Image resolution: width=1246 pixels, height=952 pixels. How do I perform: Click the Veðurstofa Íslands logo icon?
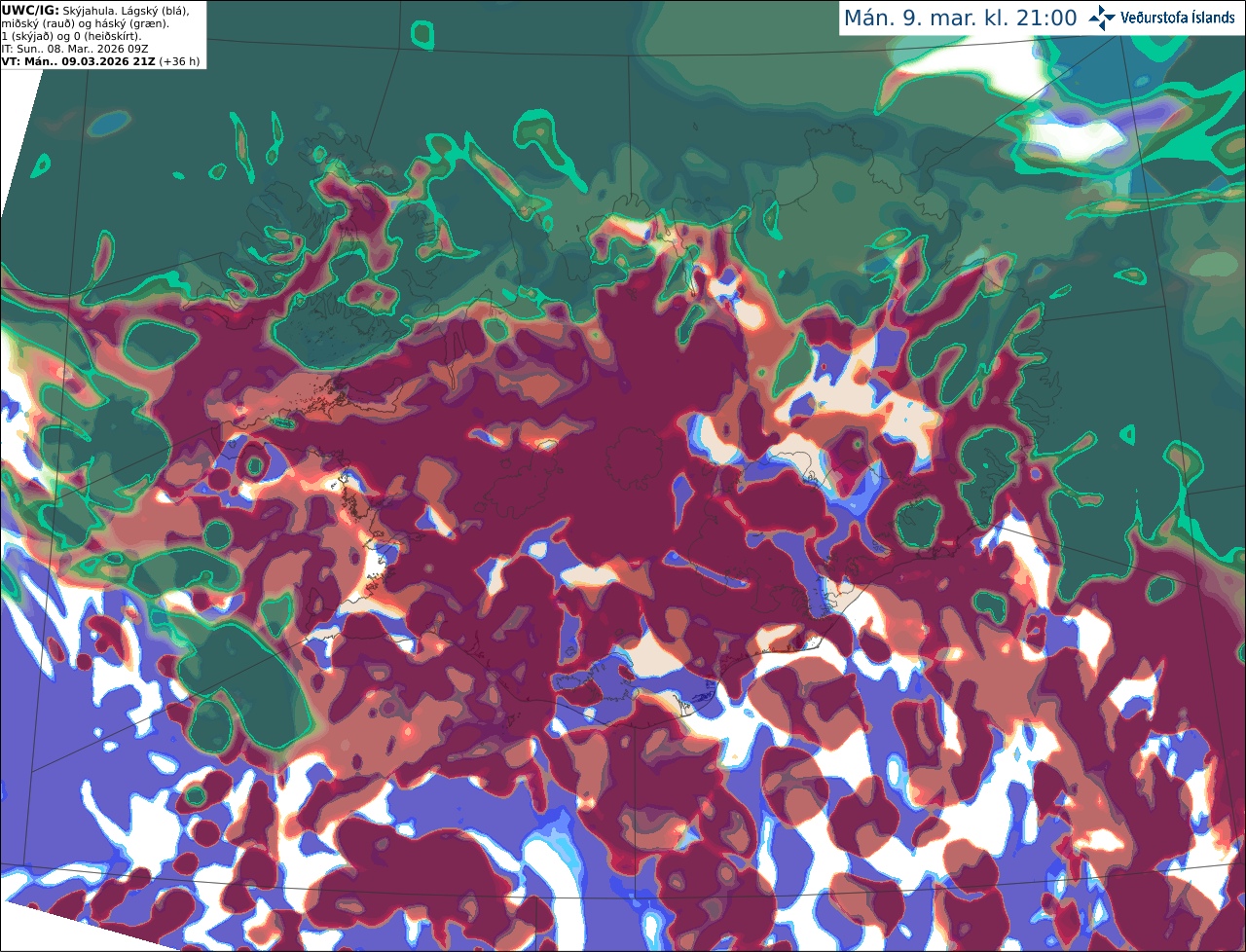1102,18
